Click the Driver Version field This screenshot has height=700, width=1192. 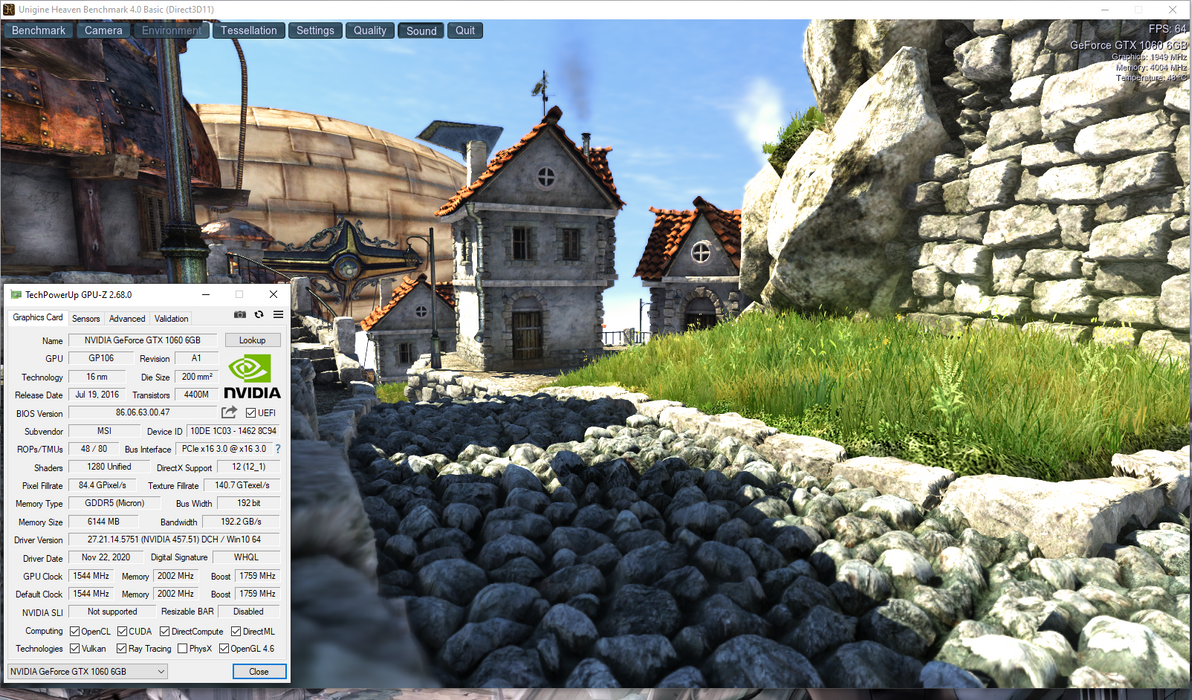(x=174, y=539)
